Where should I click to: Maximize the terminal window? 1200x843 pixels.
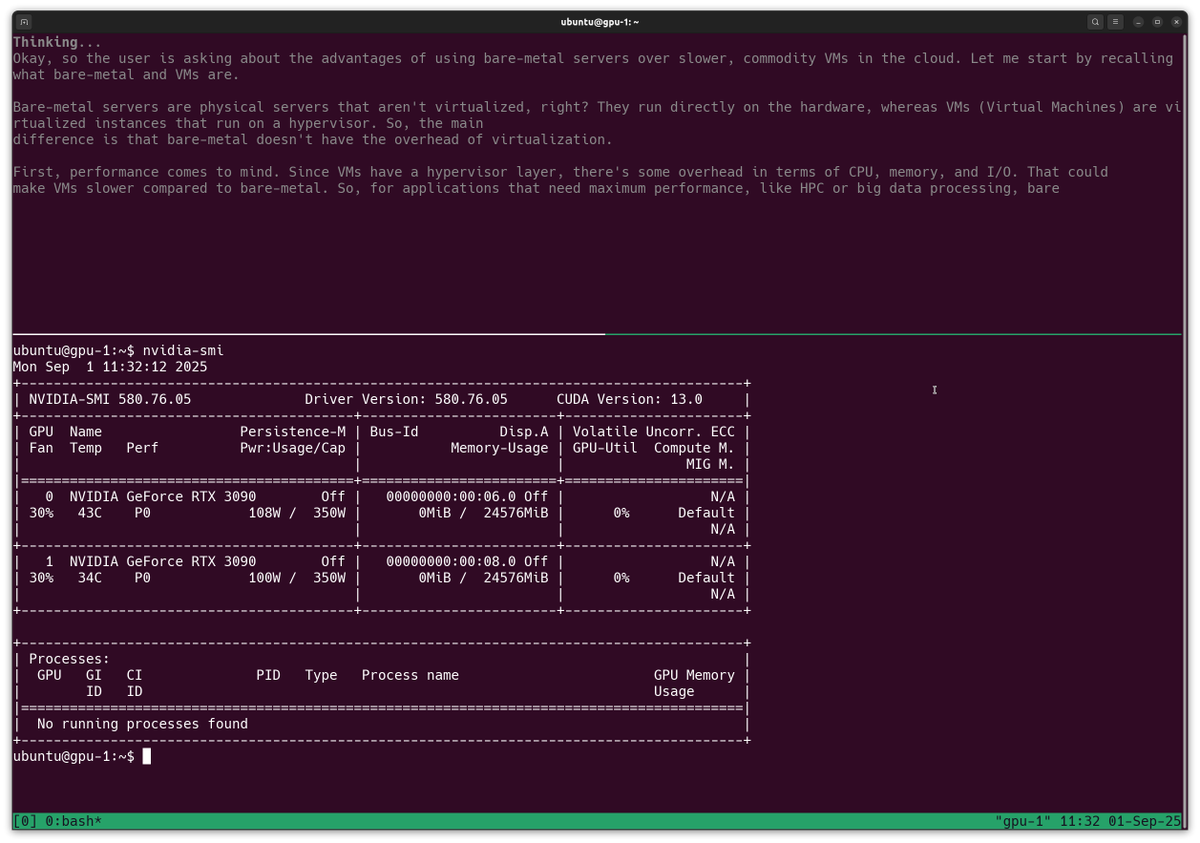coord(1157,21)
